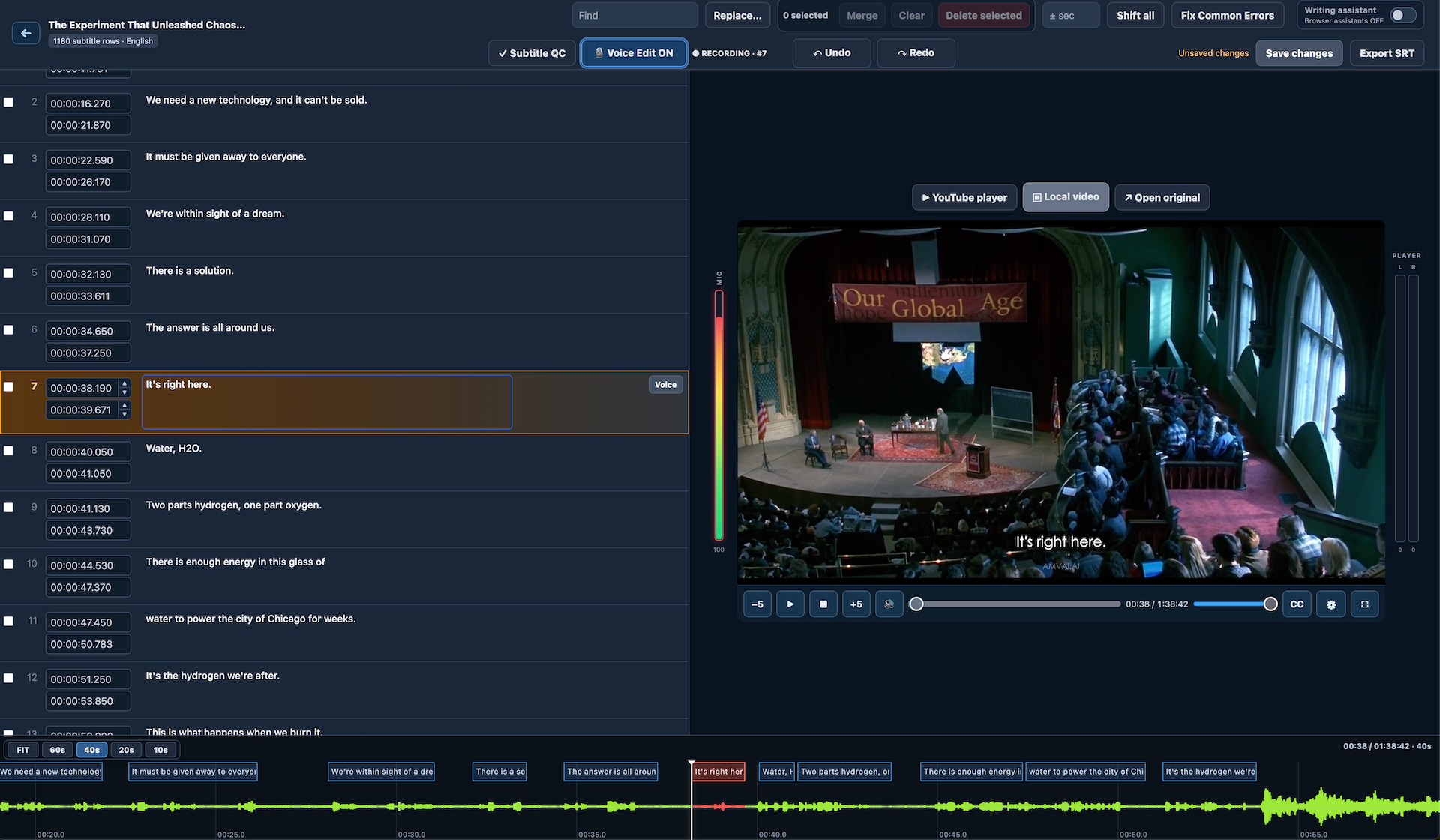Viewport: 1440px width, 840px height.
Task: Increment start time 00:00:38.190 with up arrow
Action: (x=124, y=383)
